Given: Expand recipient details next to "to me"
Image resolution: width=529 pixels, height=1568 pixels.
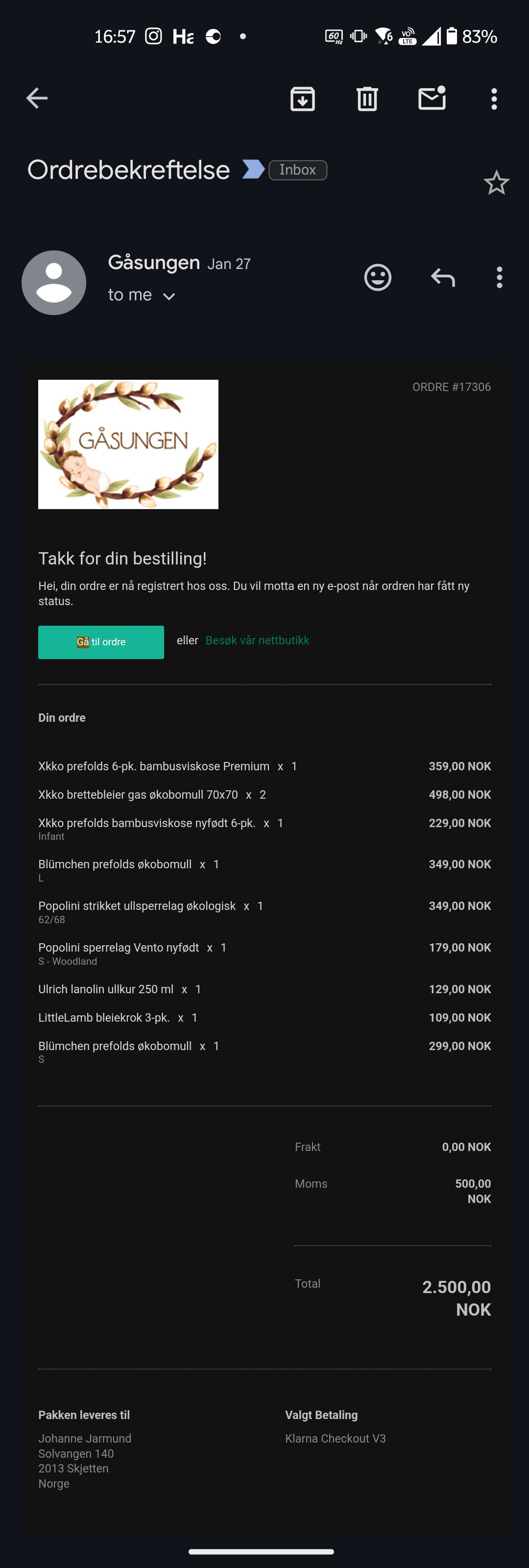Looking at the screenshot, I should [x=169, y=296].
